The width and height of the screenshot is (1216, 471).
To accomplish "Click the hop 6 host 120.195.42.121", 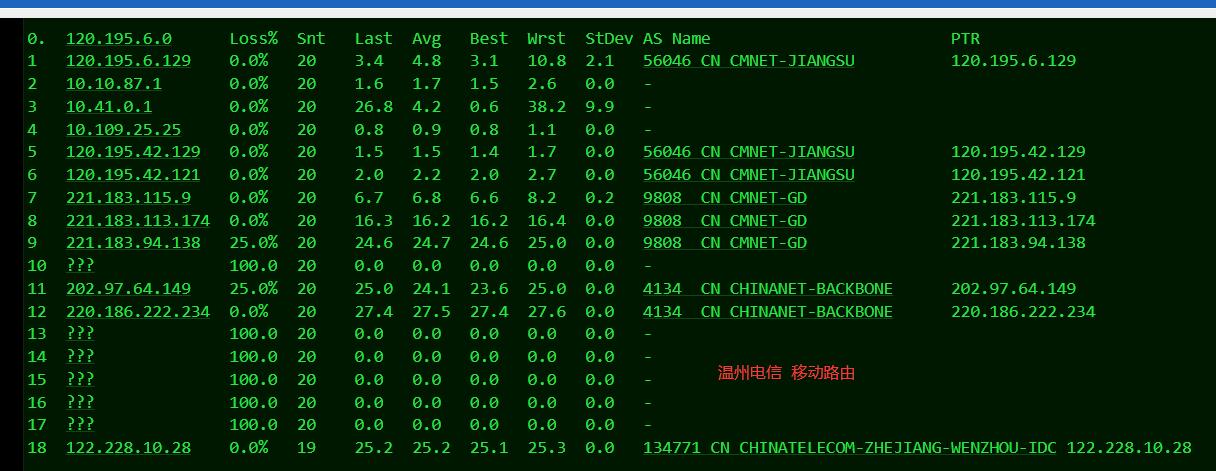I will 133,174.
